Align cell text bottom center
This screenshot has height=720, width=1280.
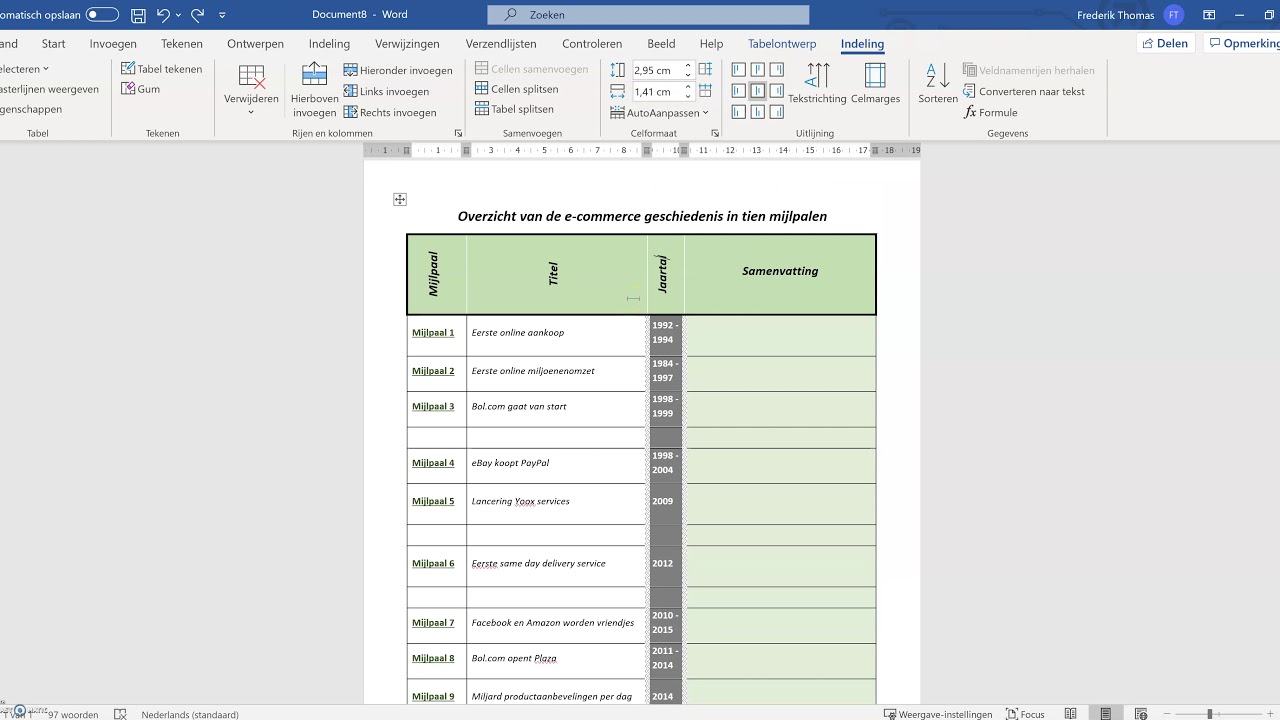point(758,112)
